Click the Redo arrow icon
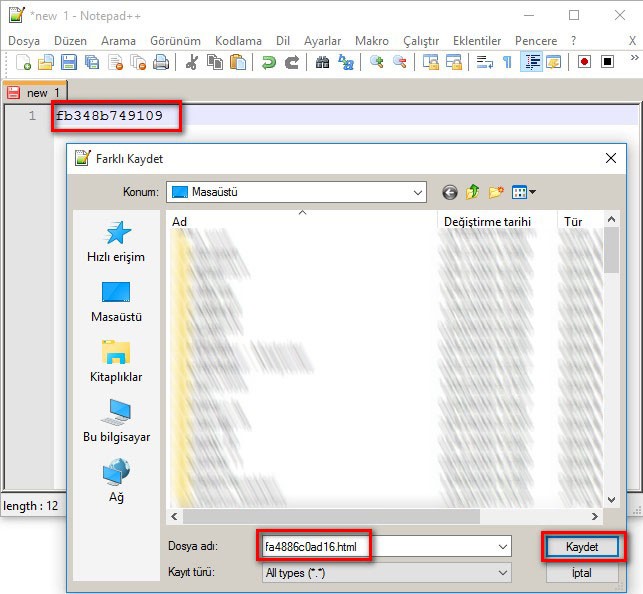Screen dimensions: 643x594 click(292, 62)
